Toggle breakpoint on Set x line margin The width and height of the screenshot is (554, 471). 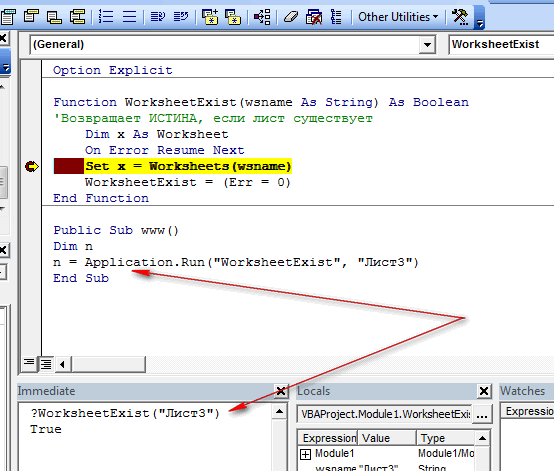31,166
